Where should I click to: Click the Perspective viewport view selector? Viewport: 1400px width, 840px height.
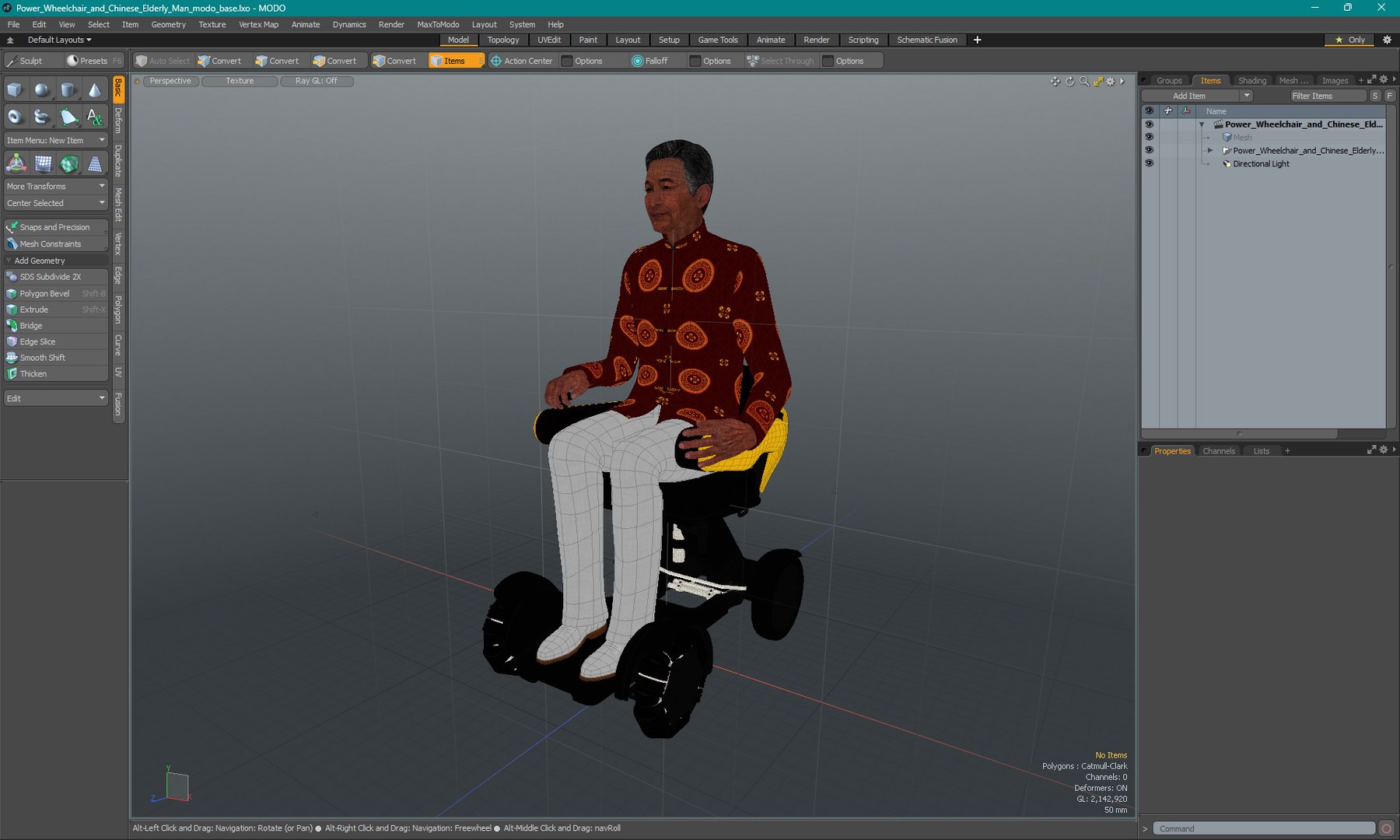(170, 81)
